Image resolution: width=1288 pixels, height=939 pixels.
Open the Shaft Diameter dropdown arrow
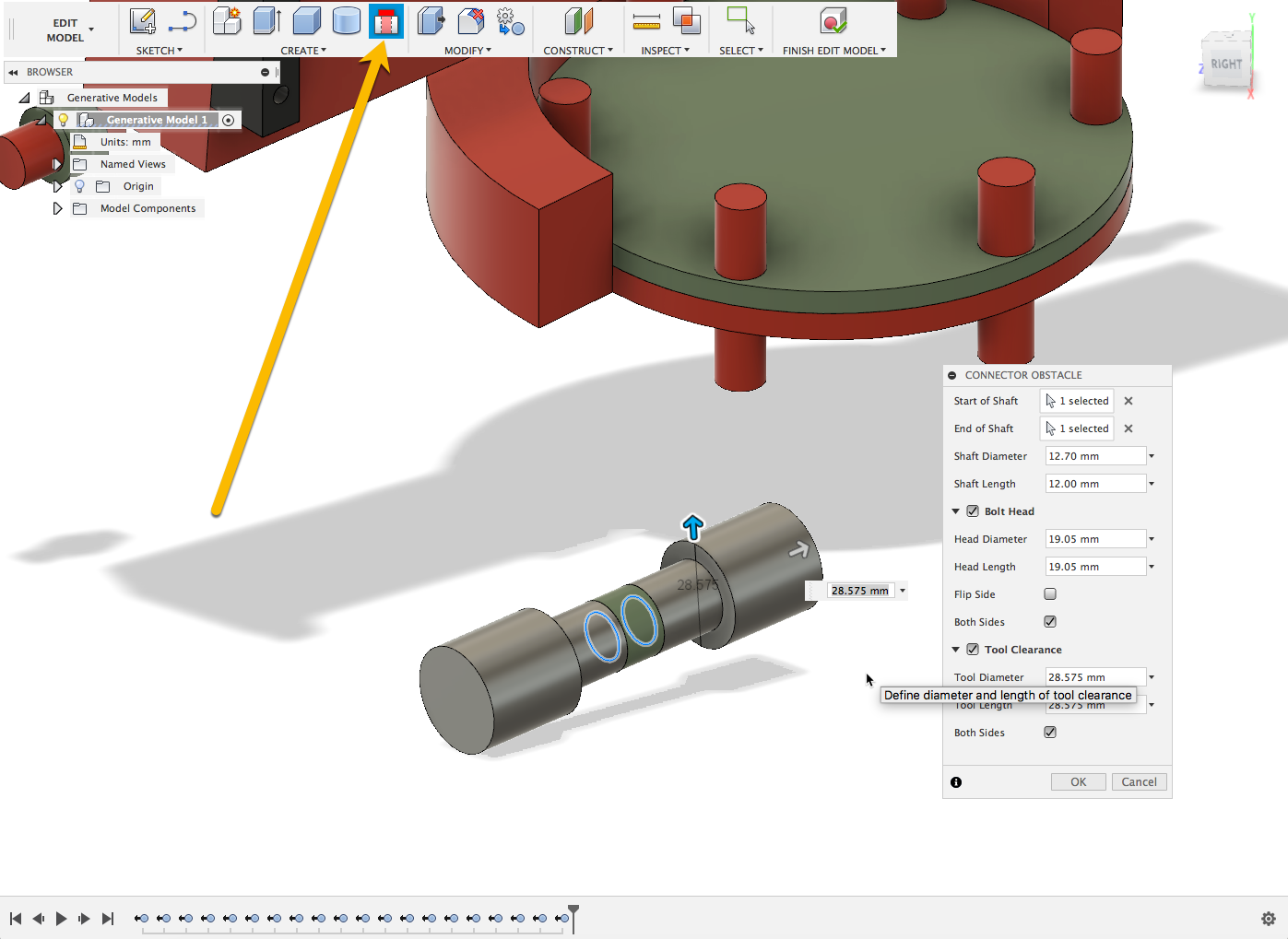1152,456
